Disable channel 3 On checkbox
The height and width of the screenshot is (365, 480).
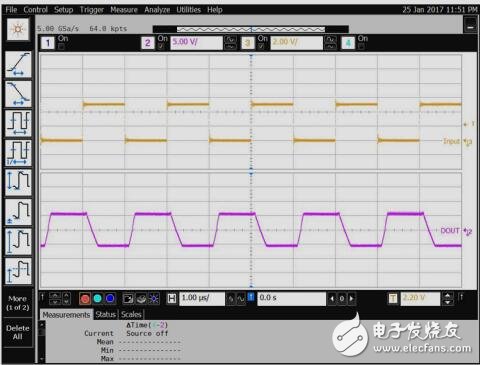261,47
